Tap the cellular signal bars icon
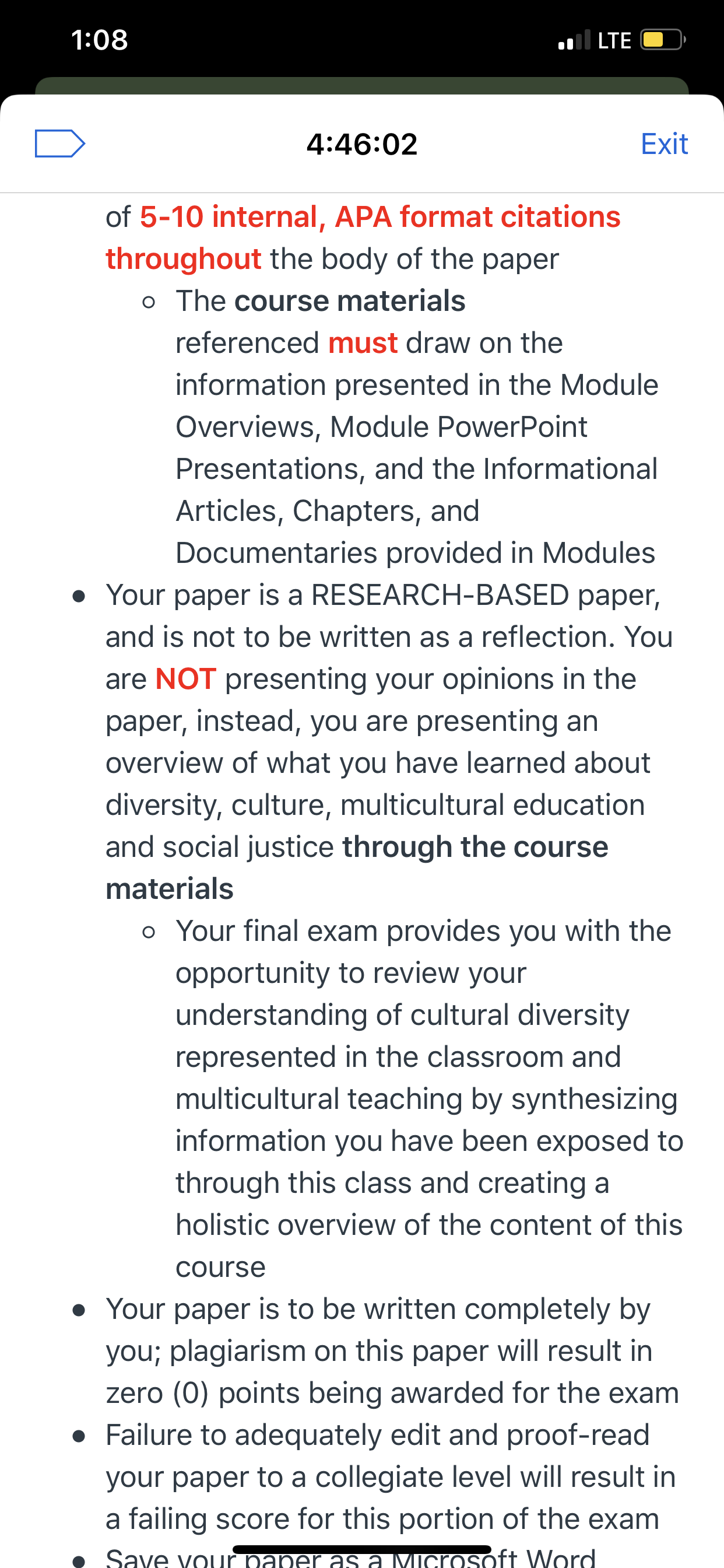Viewport: 724px width, 1568px height. point(574,40)
